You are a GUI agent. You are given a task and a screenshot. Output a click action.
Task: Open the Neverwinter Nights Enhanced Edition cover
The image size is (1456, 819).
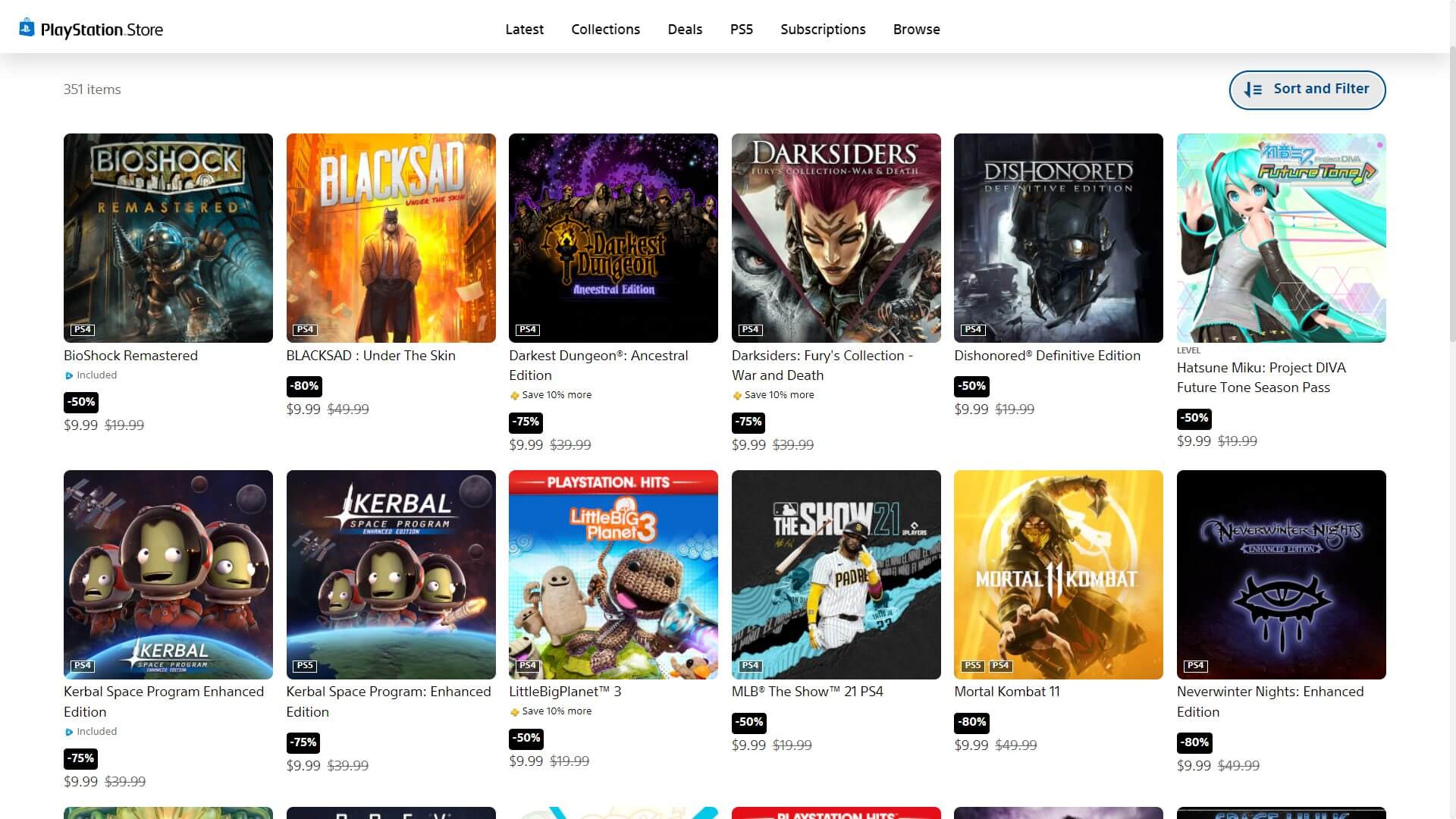(x=1281, y=574)
